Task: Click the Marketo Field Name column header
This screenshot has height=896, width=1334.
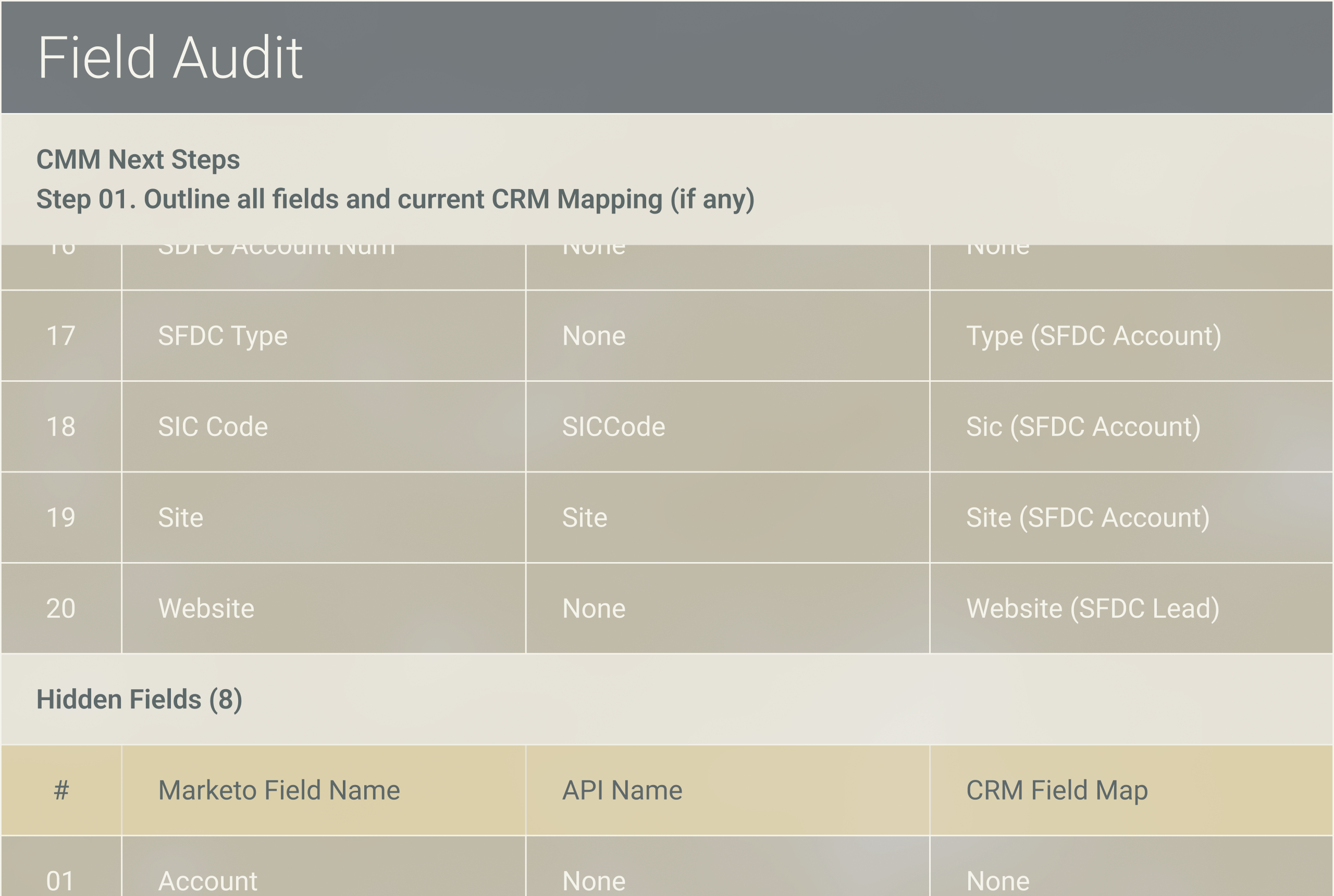Action: pyautogui.click(x=279, y=790)
